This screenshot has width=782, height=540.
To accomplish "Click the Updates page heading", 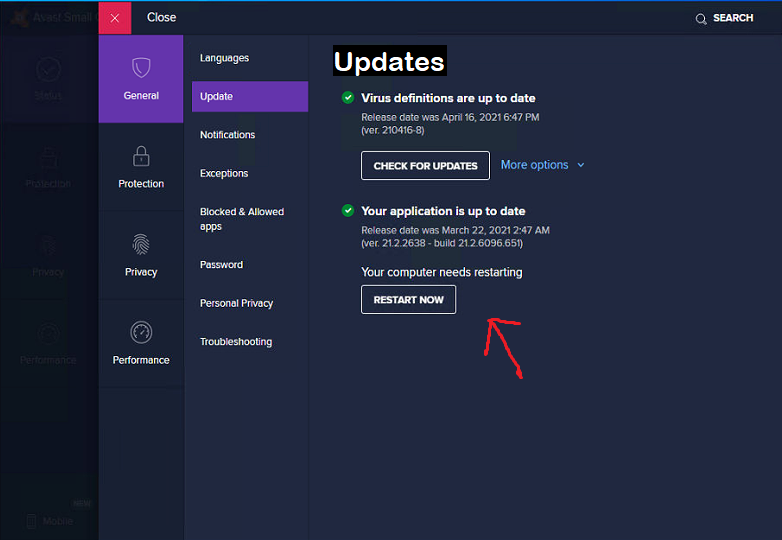I will point(390,61).
